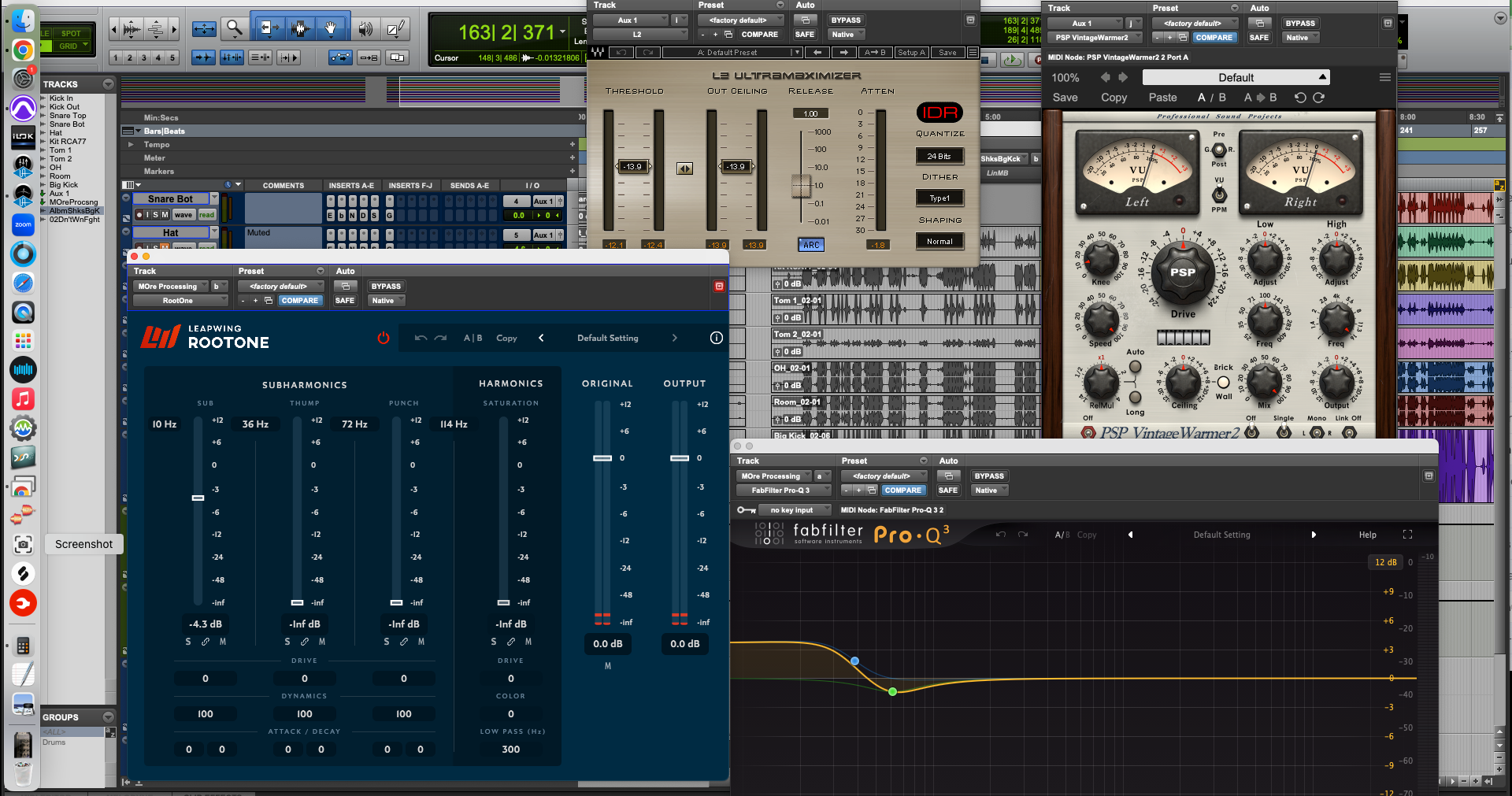Click memory location button 3
Image resolution: width=1512 pixels, height=796 pixels.
click(x=144, y=57)
